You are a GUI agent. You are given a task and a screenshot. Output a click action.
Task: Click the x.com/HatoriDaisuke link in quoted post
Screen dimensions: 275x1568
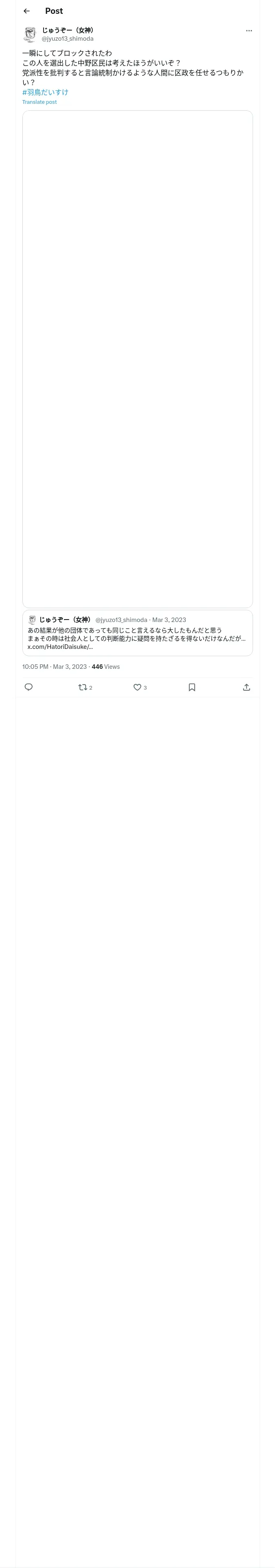point(60,646)
